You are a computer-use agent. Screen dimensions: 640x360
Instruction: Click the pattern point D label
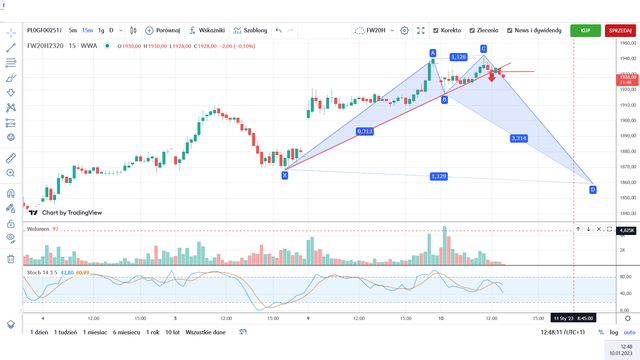(x=593, y=190)
